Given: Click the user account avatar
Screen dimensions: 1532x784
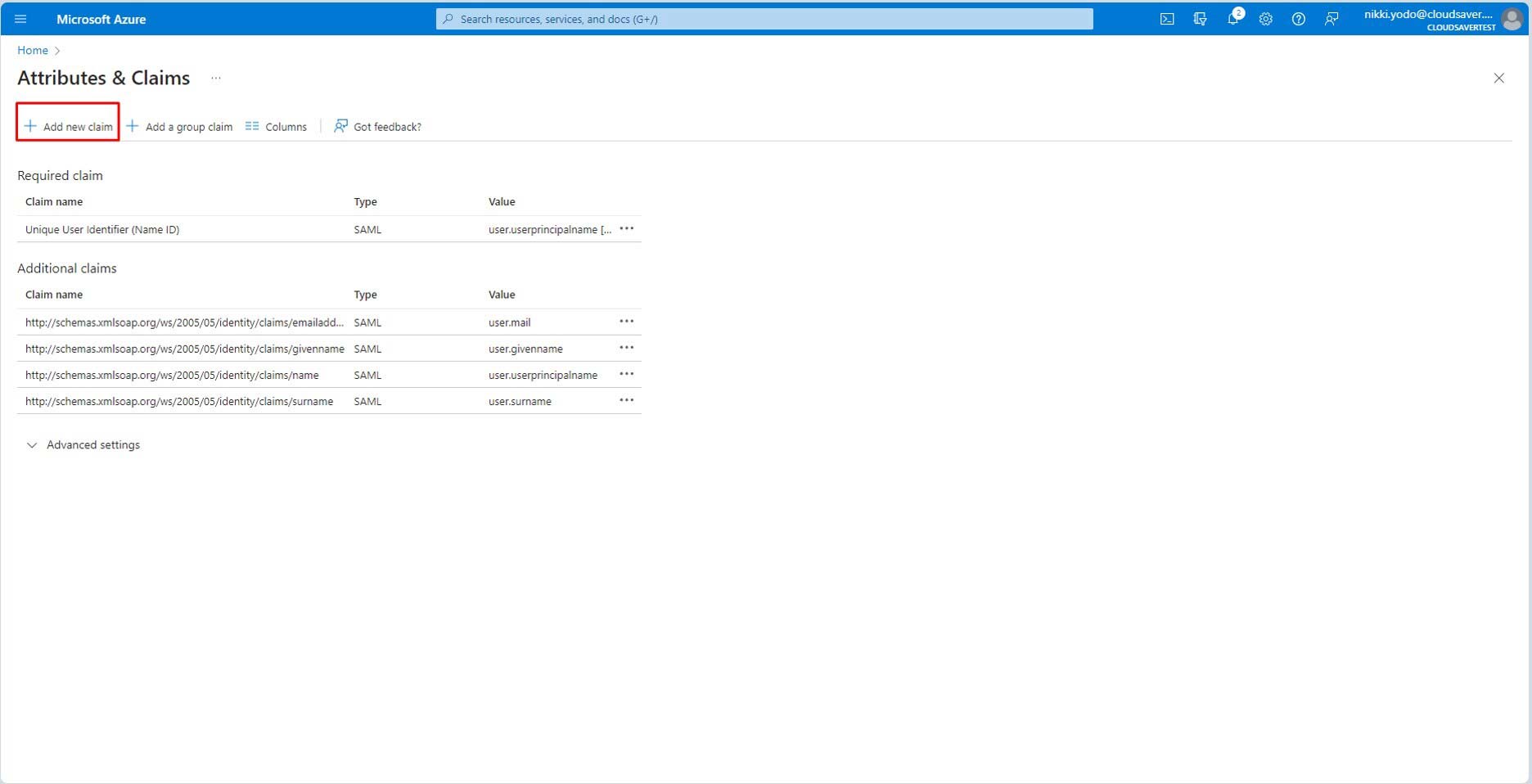Looking at the screenshot, I should (1512, 19).
